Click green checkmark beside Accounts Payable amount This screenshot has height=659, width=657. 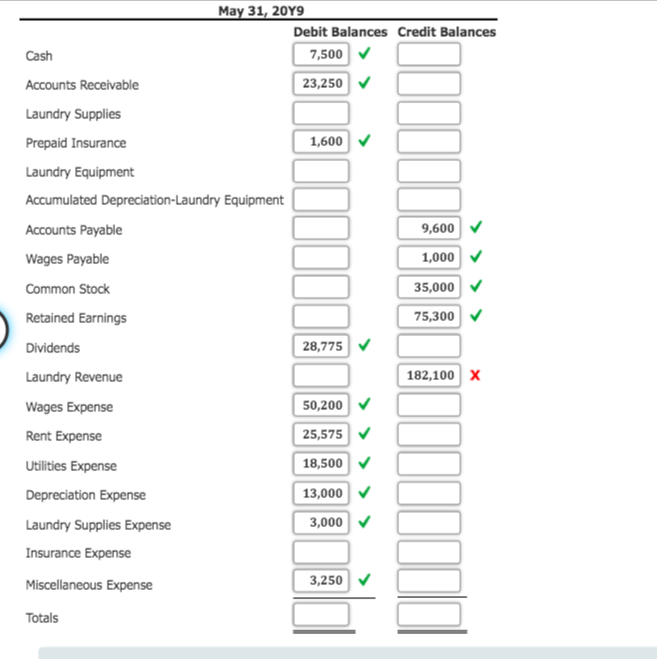tap(476, 227)
